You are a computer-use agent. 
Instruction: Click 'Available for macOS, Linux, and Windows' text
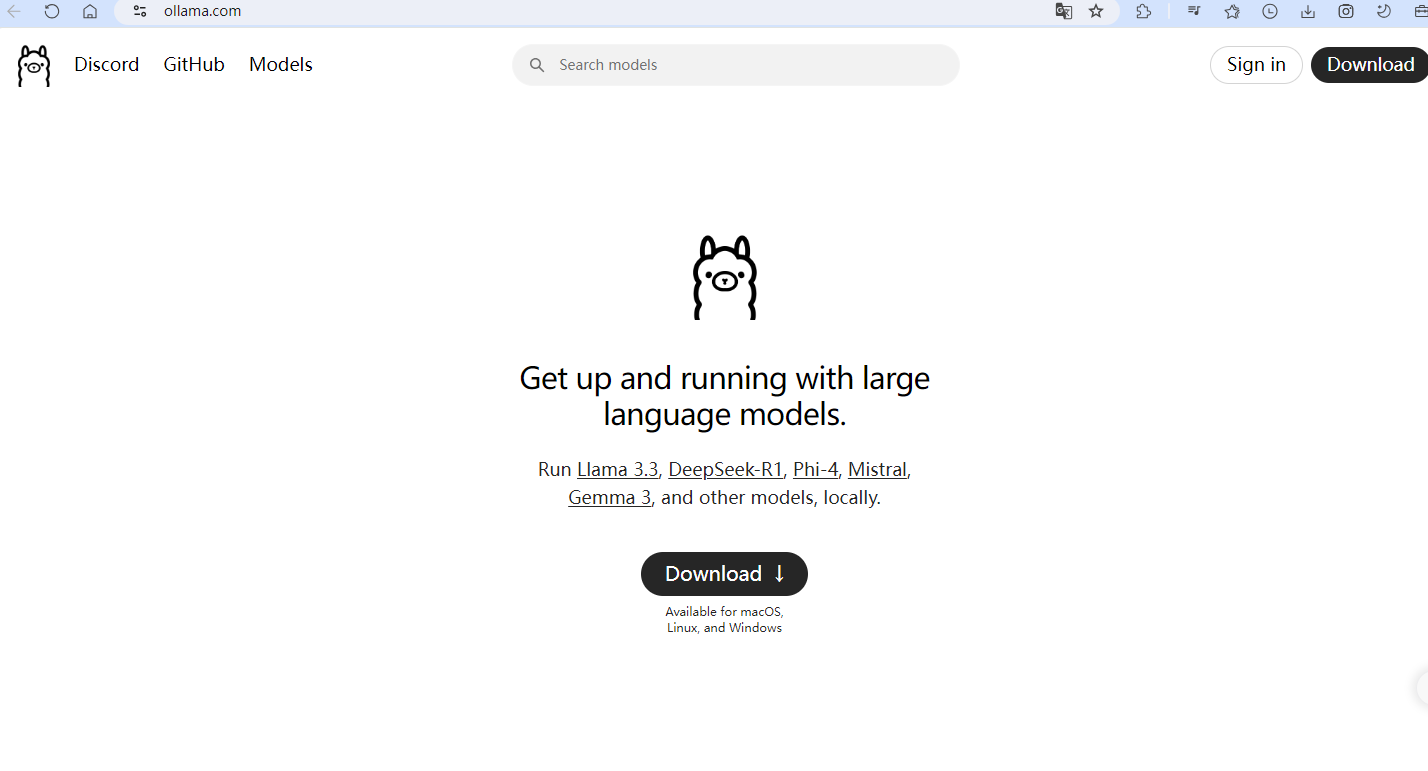point(724,619)
